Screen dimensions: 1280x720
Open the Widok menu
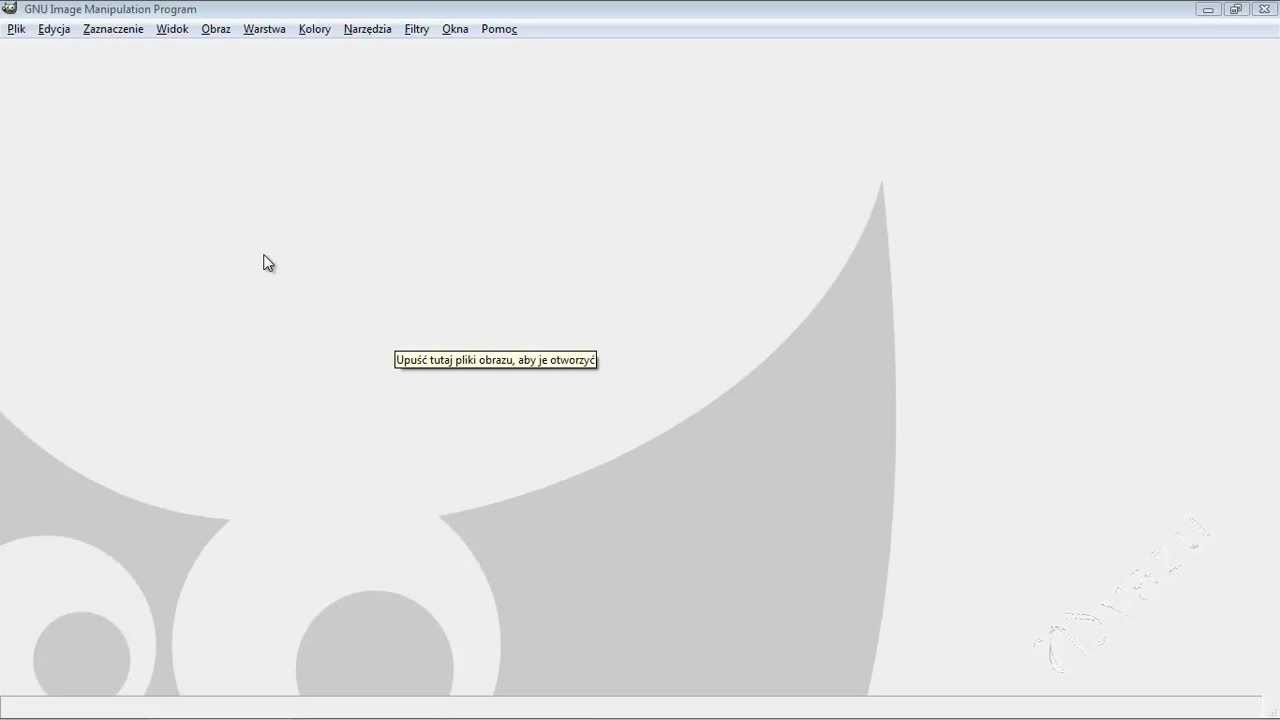[x=172, y=29]
